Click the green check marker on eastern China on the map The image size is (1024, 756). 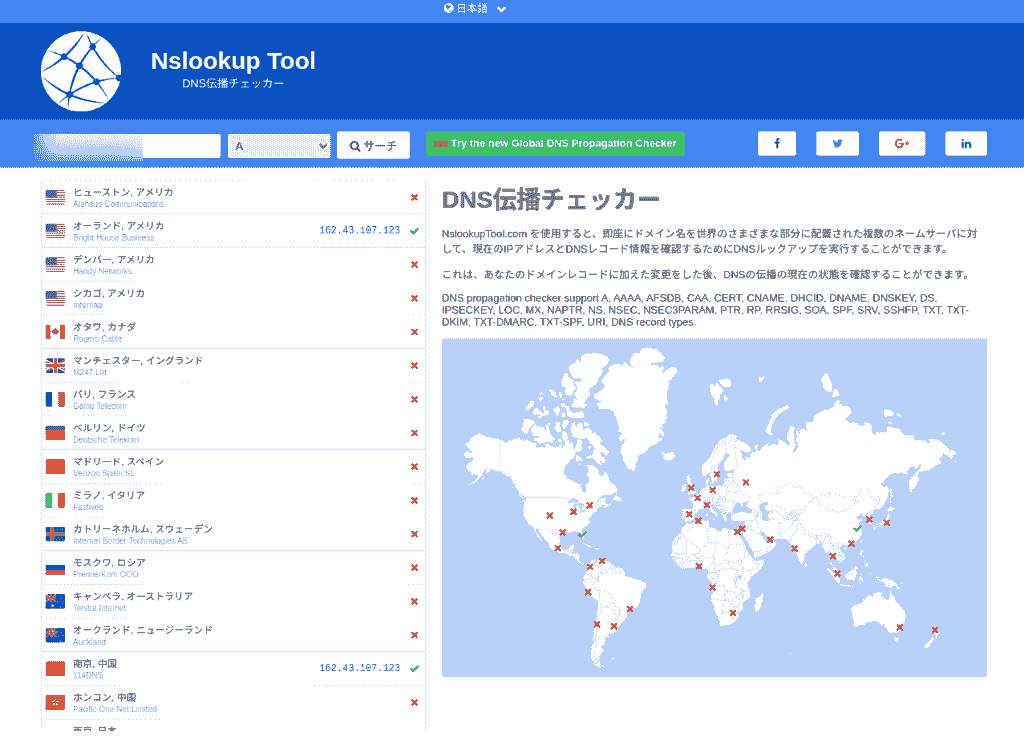coord(857,528)
